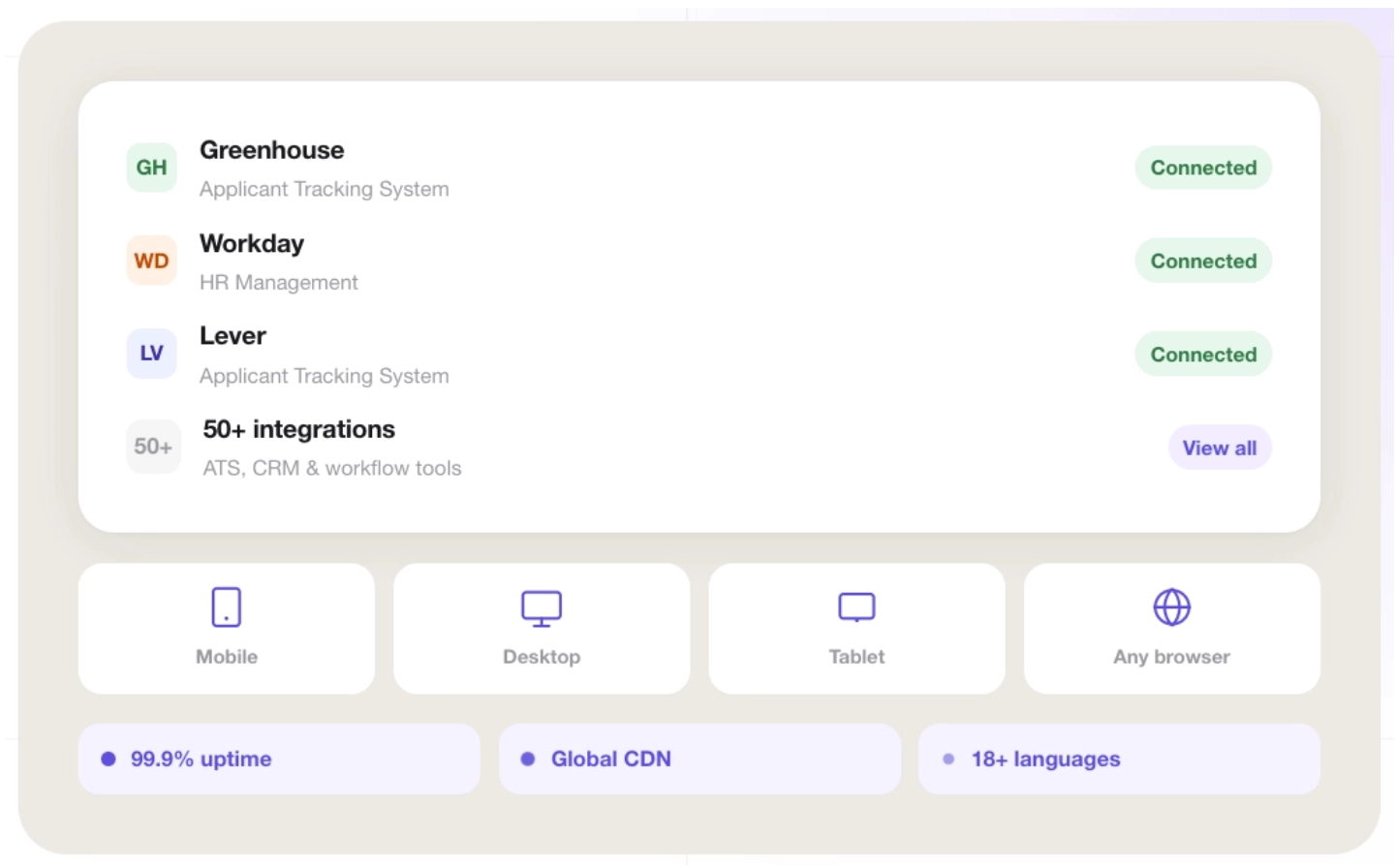
Task: Click the Global CDN text
Action: tap(611, 759)
